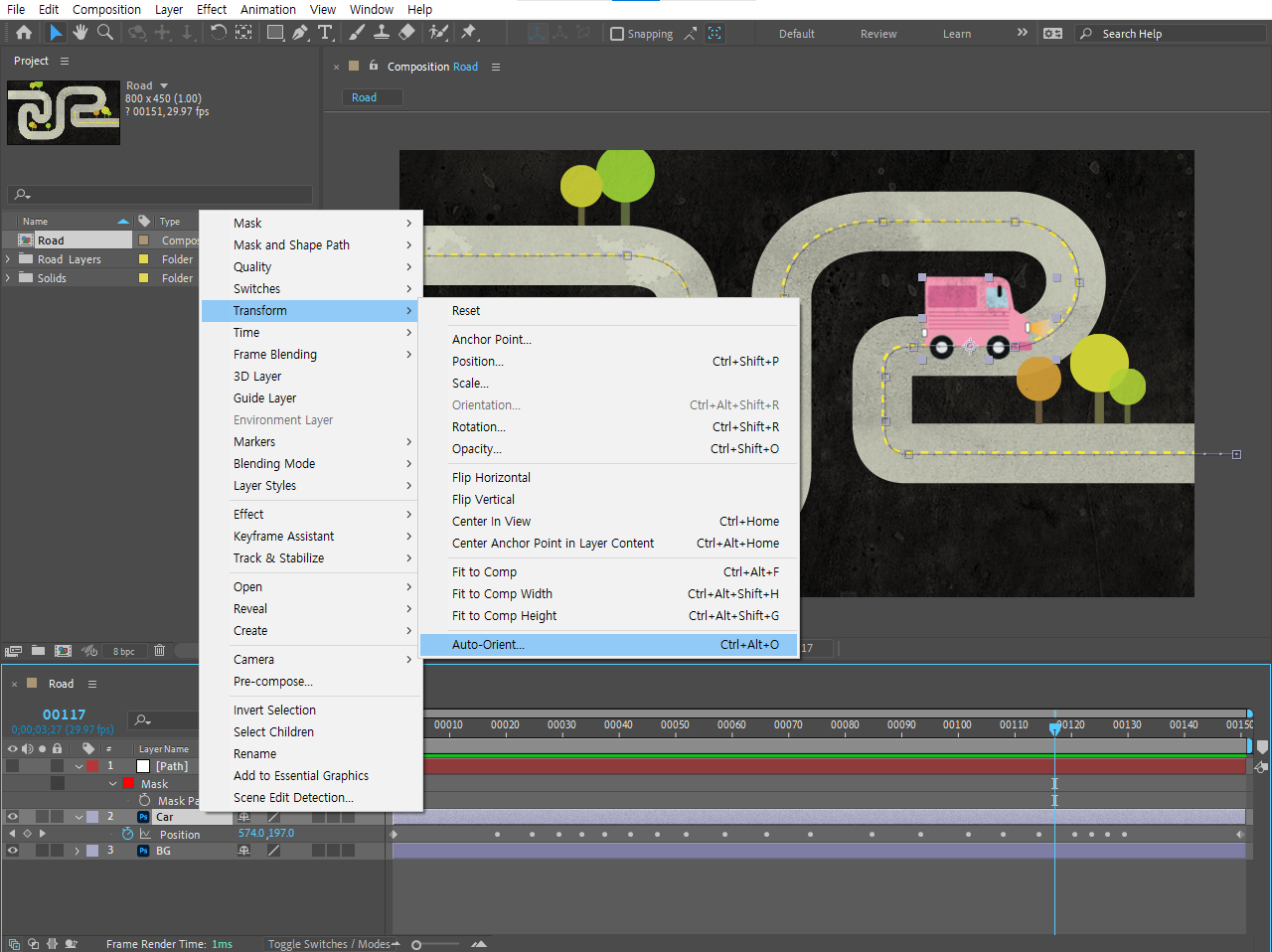Open Composition panel hamburger menu
Image resolution: width=1272 pixels, height=952 pixels.
click(496, 67)
